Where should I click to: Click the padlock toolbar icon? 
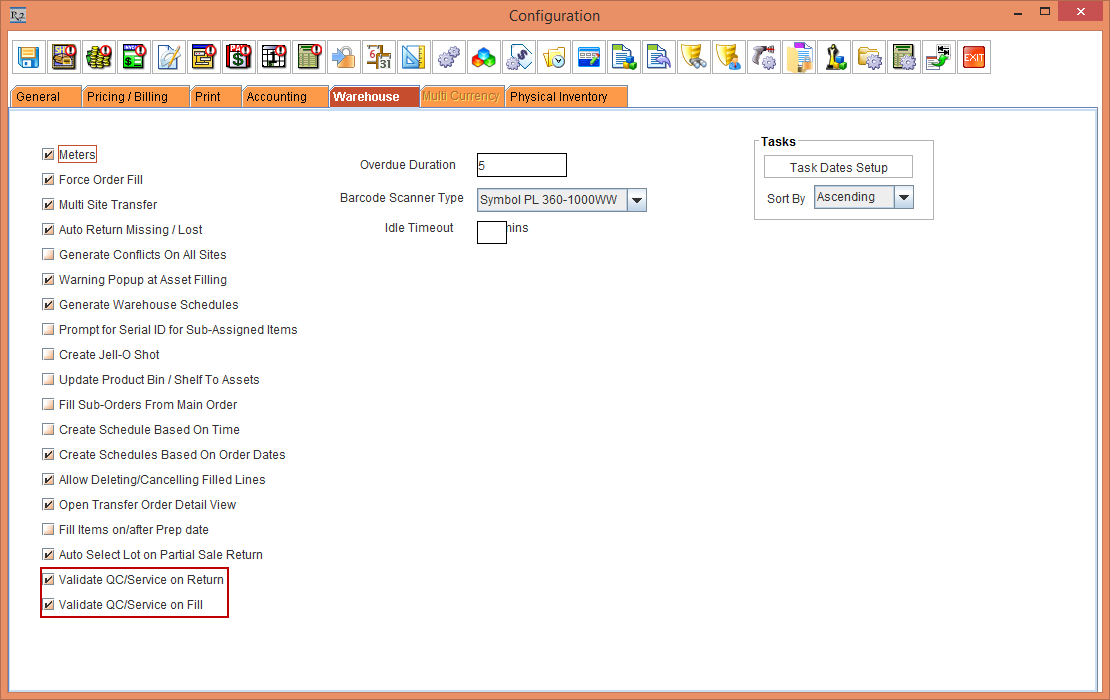343,57
